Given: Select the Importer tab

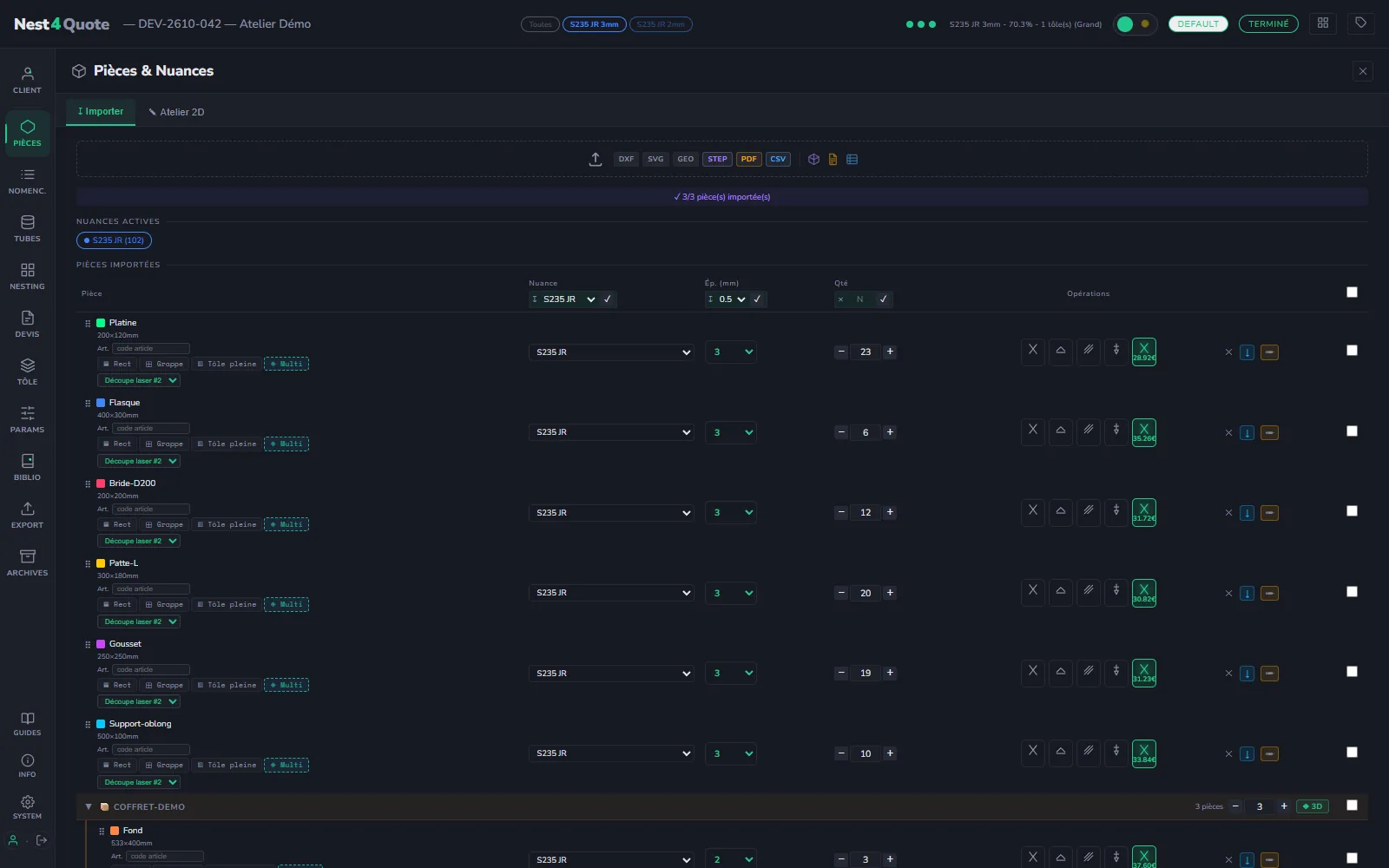Looking at the screenshot, I should click(101, 111).
